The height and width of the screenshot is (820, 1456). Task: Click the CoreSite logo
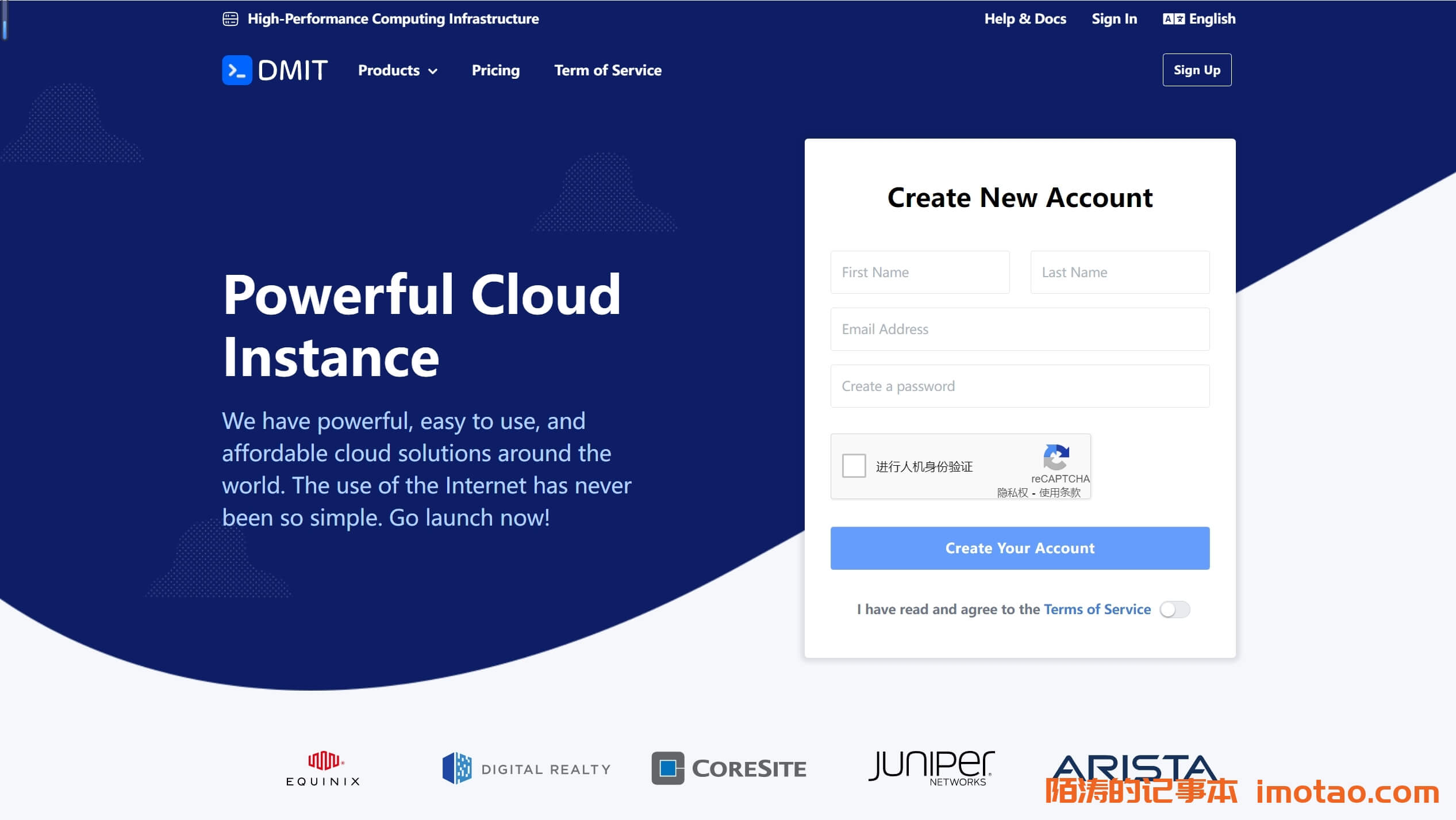click(728, 768)
